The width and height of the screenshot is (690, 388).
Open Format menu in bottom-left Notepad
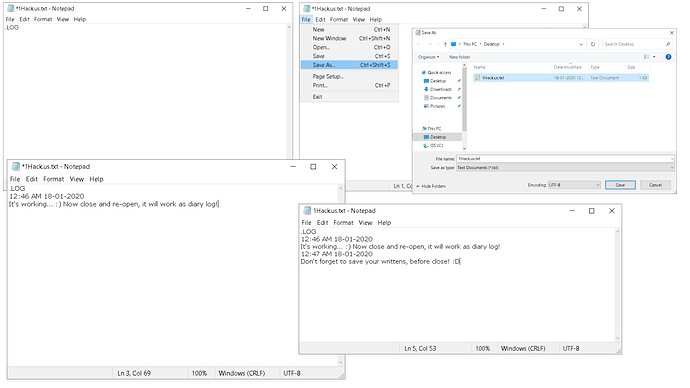54,179
